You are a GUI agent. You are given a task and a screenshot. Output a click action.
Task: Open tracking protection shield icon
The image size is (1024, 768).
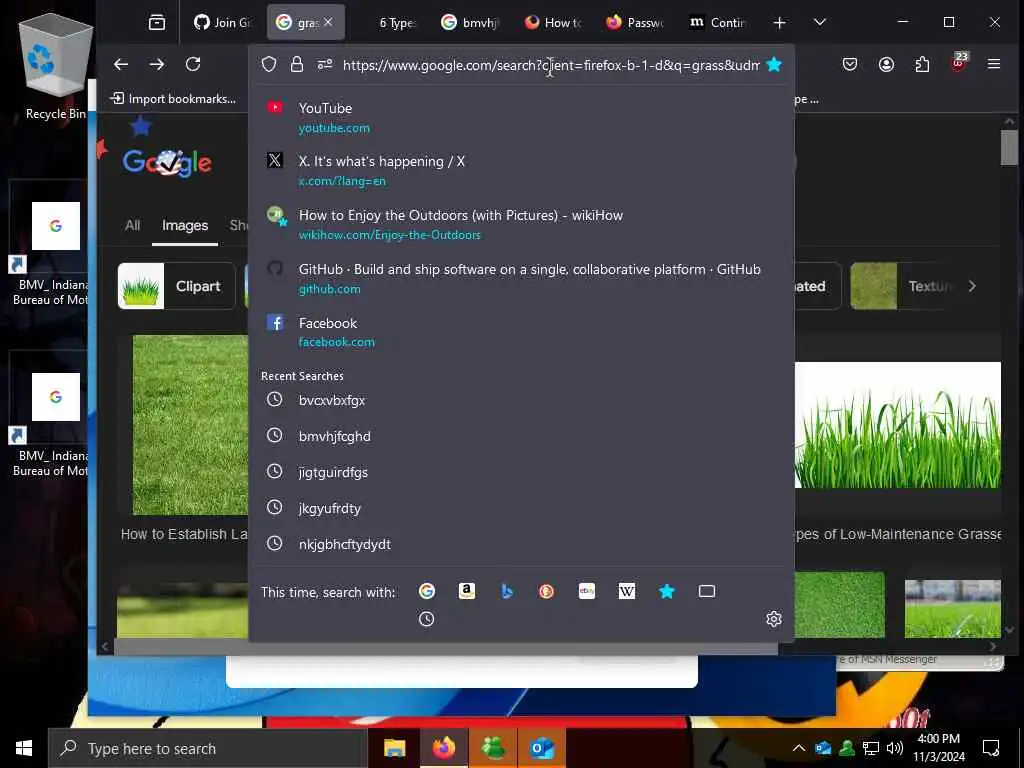(269, 64)
